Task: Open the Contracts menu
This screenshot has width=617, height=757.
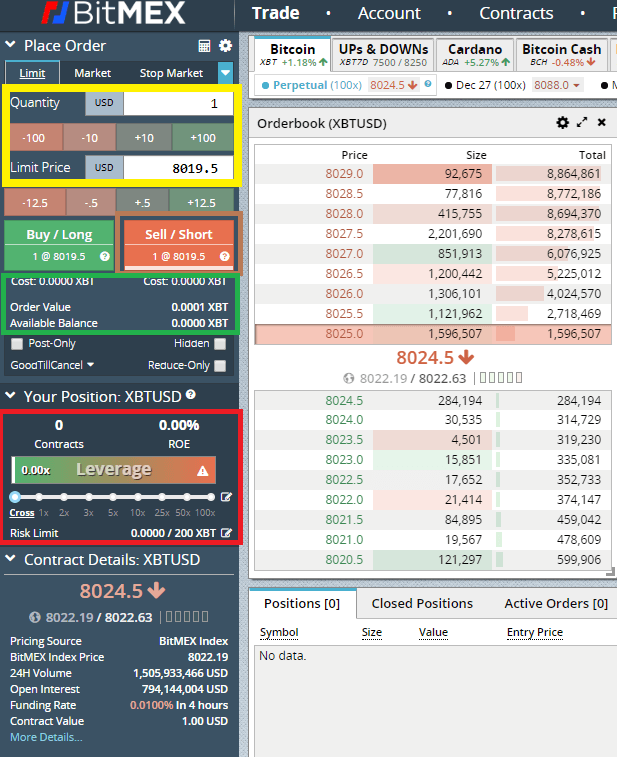Action: click(x=516, y=14)
